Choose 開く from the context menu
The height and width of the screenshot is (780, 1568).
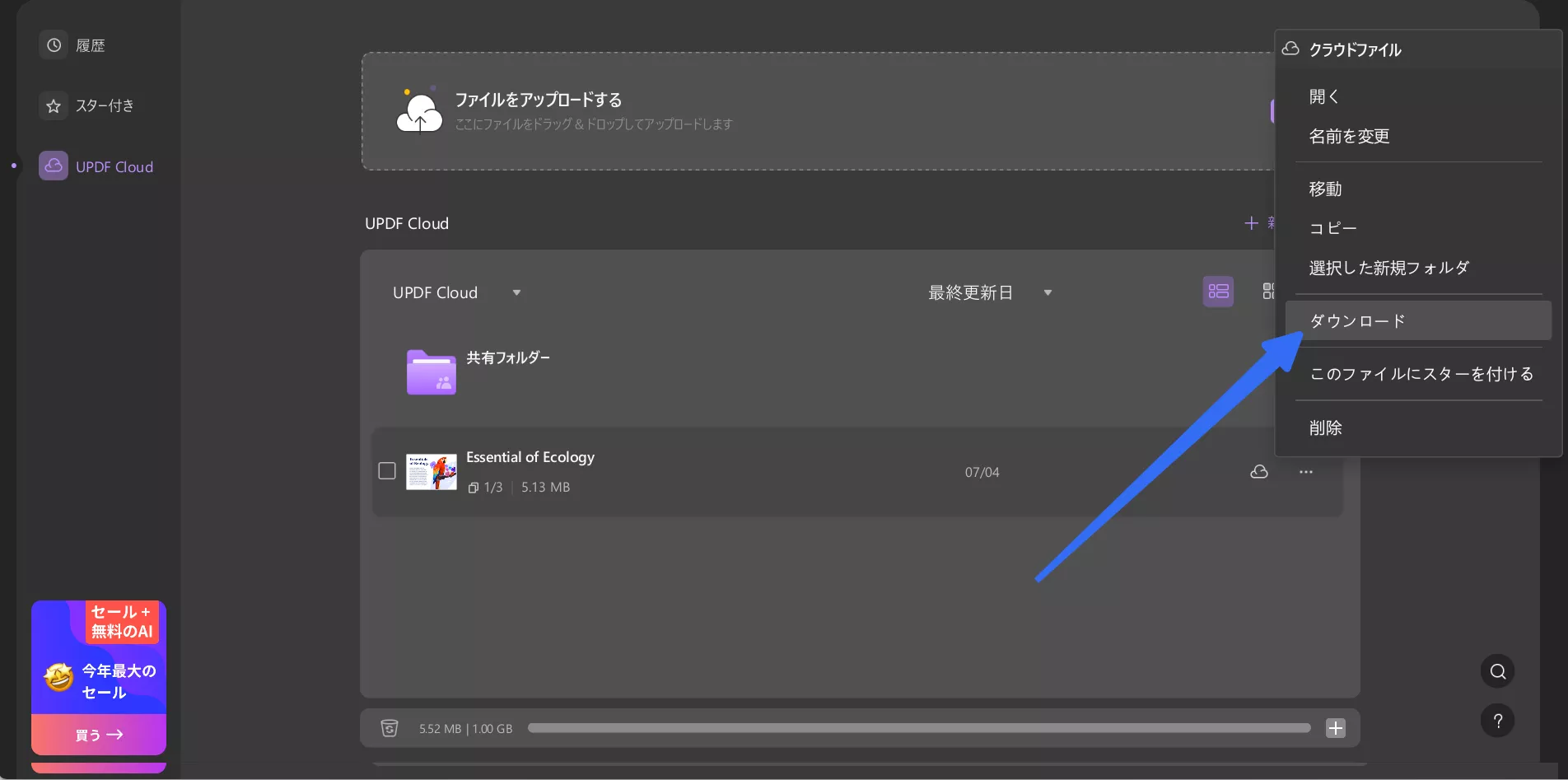pos(1417,96)
